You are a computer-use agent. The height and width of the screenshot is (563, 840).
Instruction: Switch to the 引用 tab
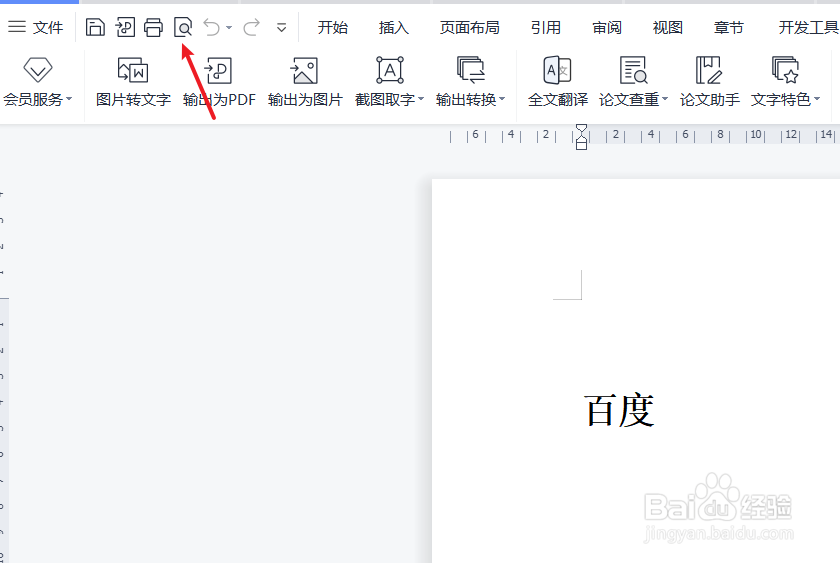click(545, 27)
